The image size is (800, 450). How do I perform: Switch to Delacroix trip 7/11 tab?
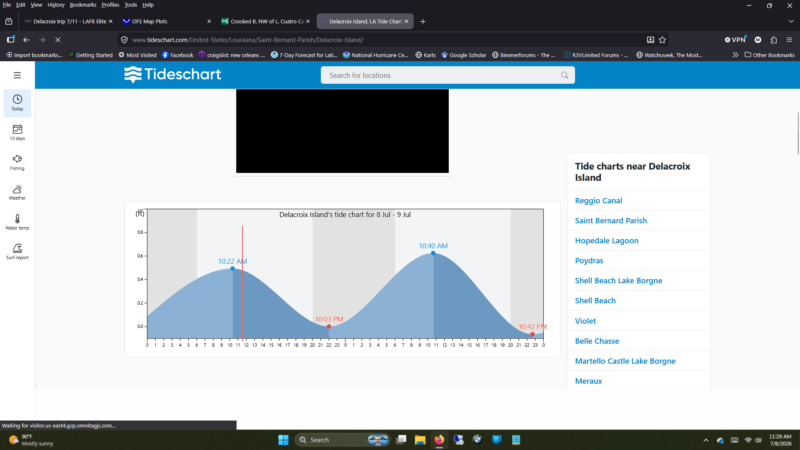click(68, 21)
